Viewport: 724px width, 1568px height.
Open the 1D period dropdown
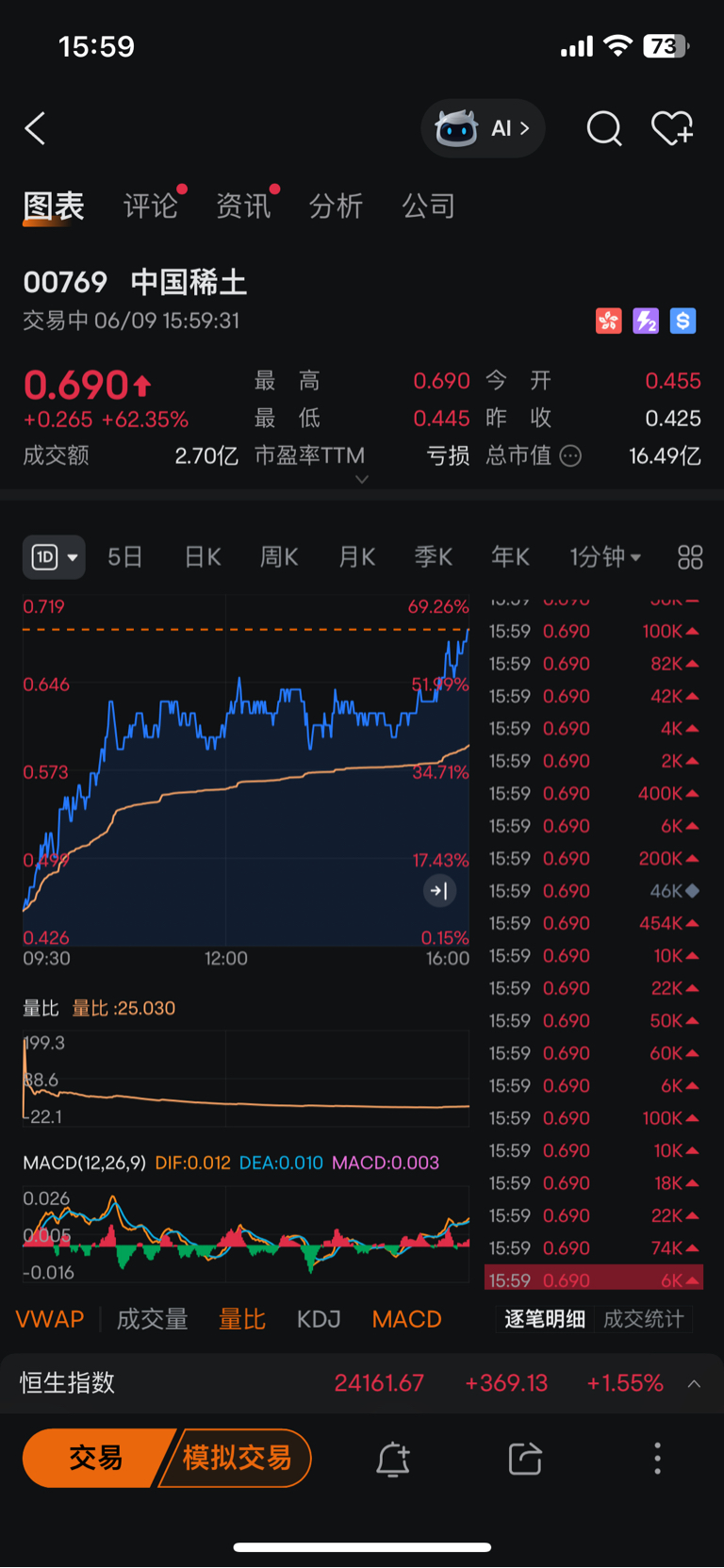(54, 557)
